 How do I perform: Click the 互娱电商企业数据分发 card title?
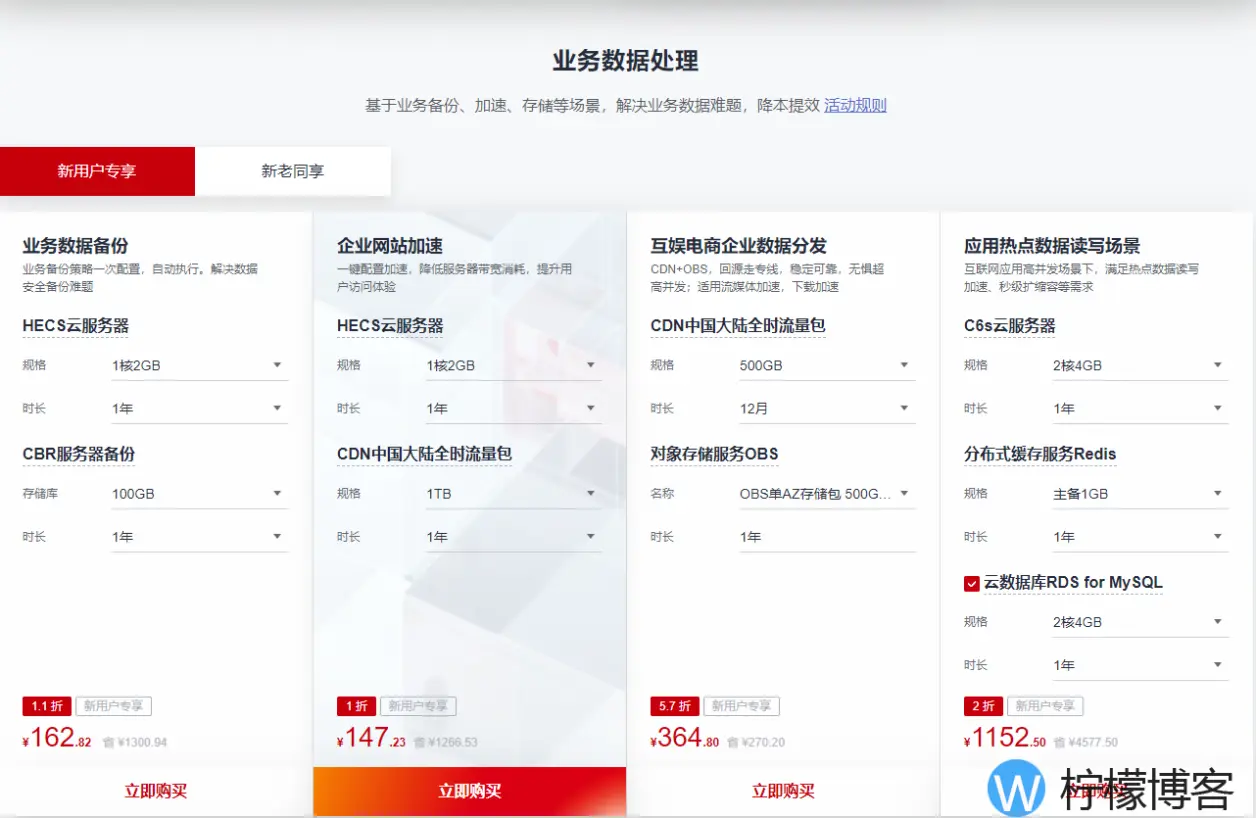(739, 246)
